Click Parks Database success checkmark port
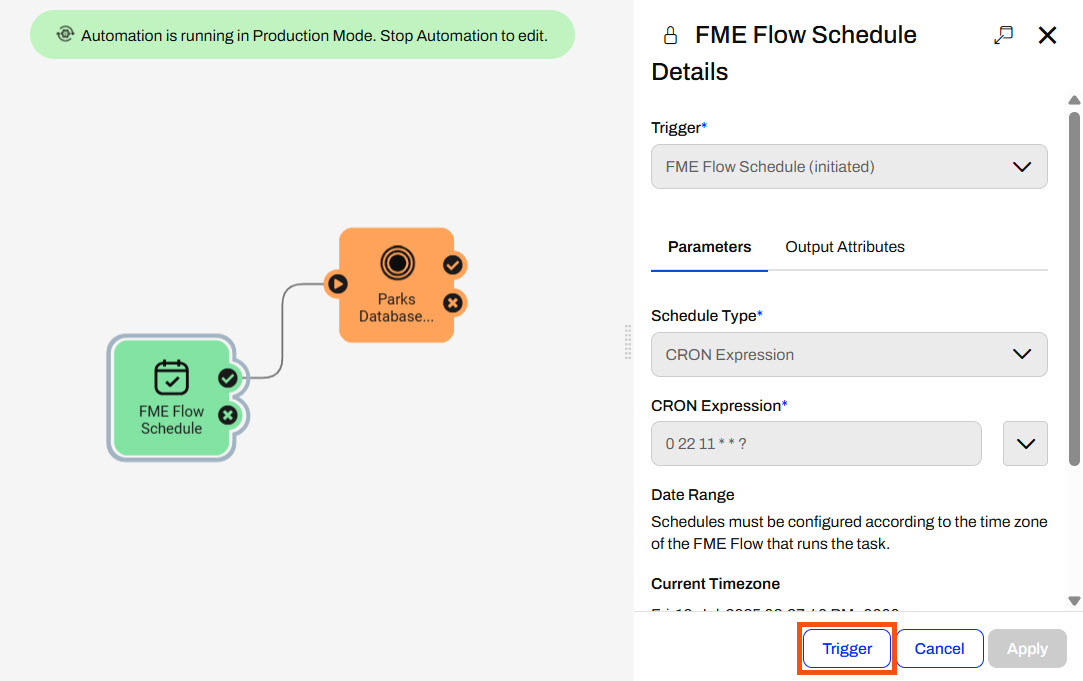The width and height of the screenshot is (1083, 681). [453, 265]
